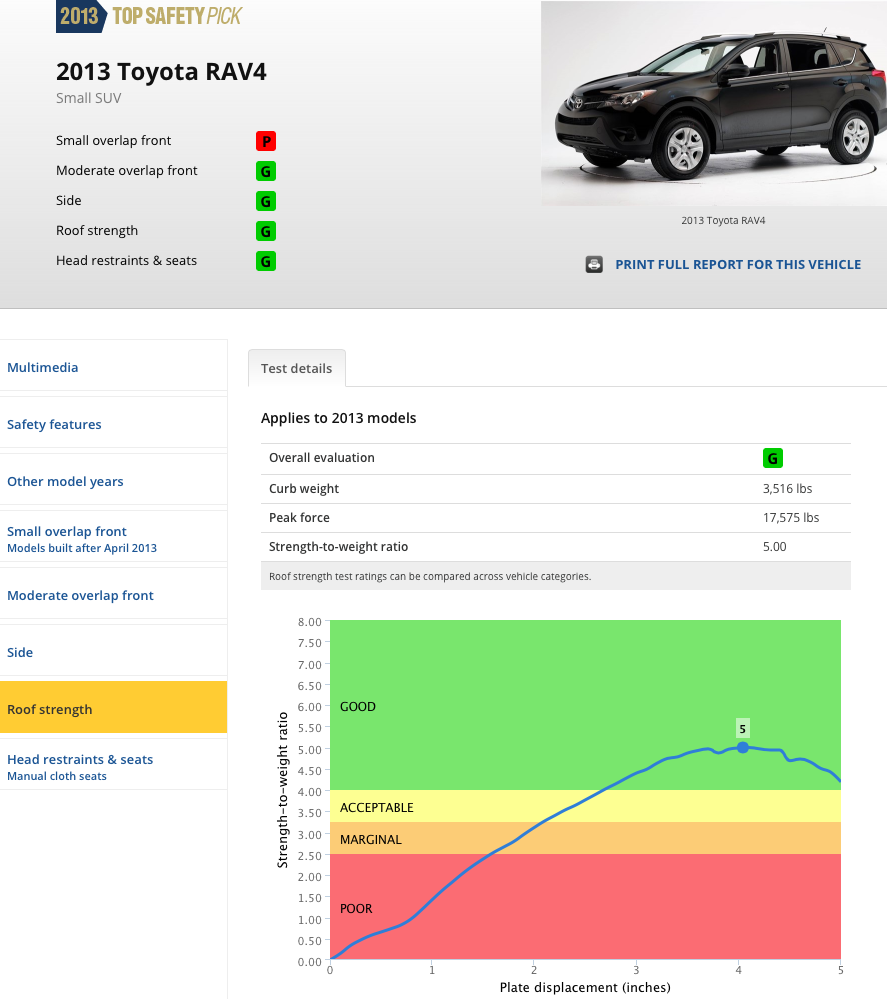Click the green G badge next to Side

[266, 201]
